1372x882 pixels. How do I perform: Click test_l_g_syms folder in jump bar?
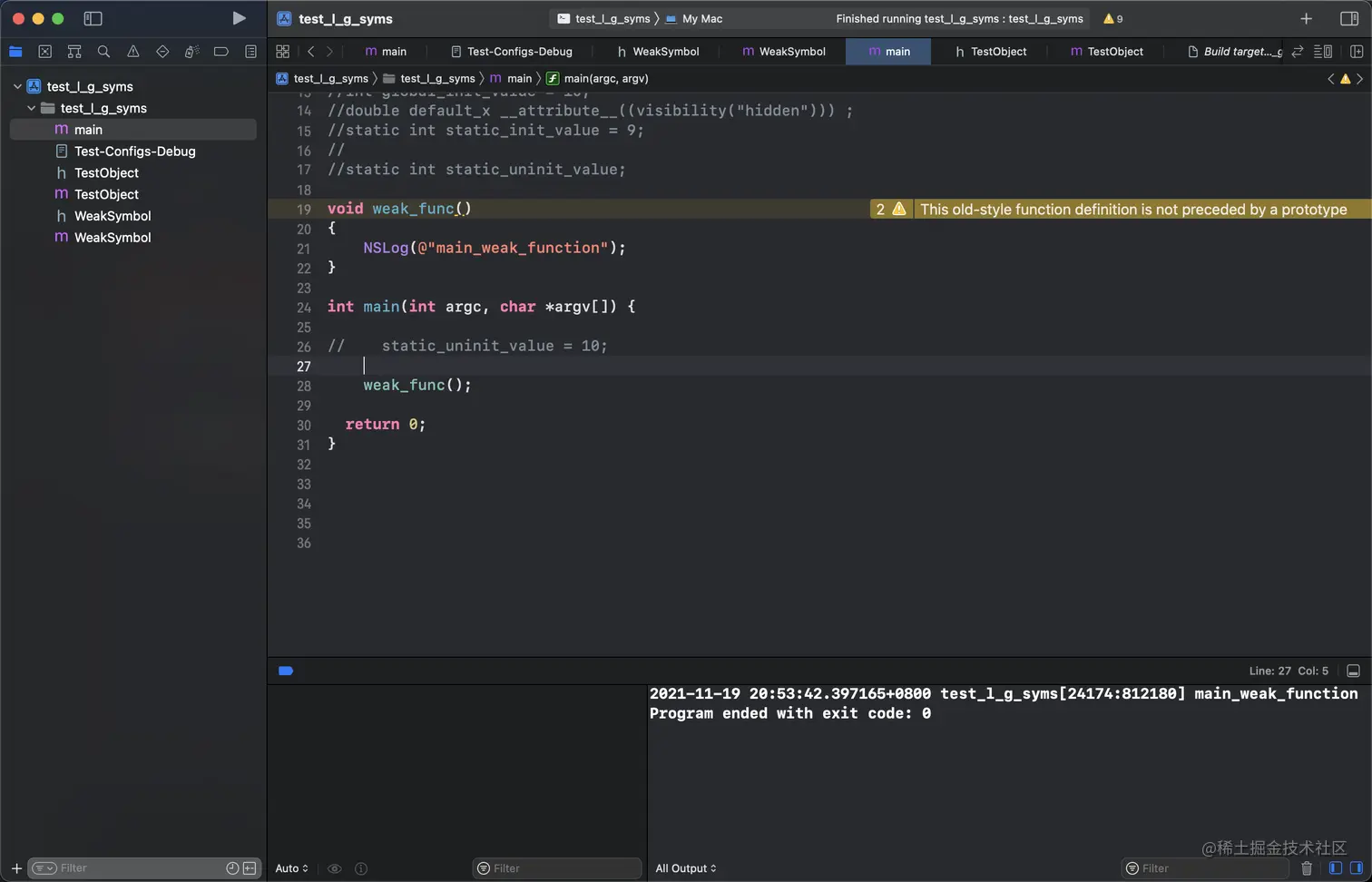[429, 79]
